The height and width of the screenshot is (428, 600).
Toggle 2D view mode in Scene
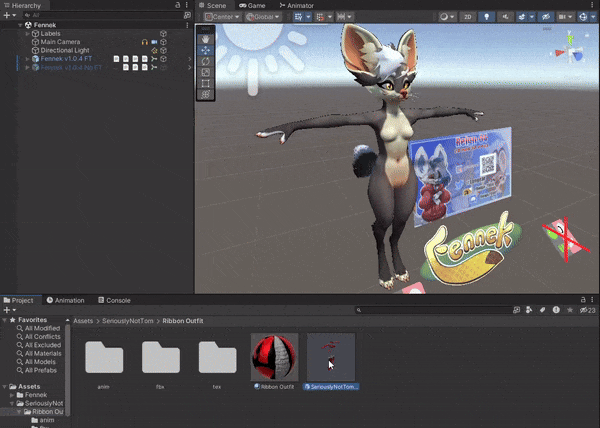coord(467,17)
